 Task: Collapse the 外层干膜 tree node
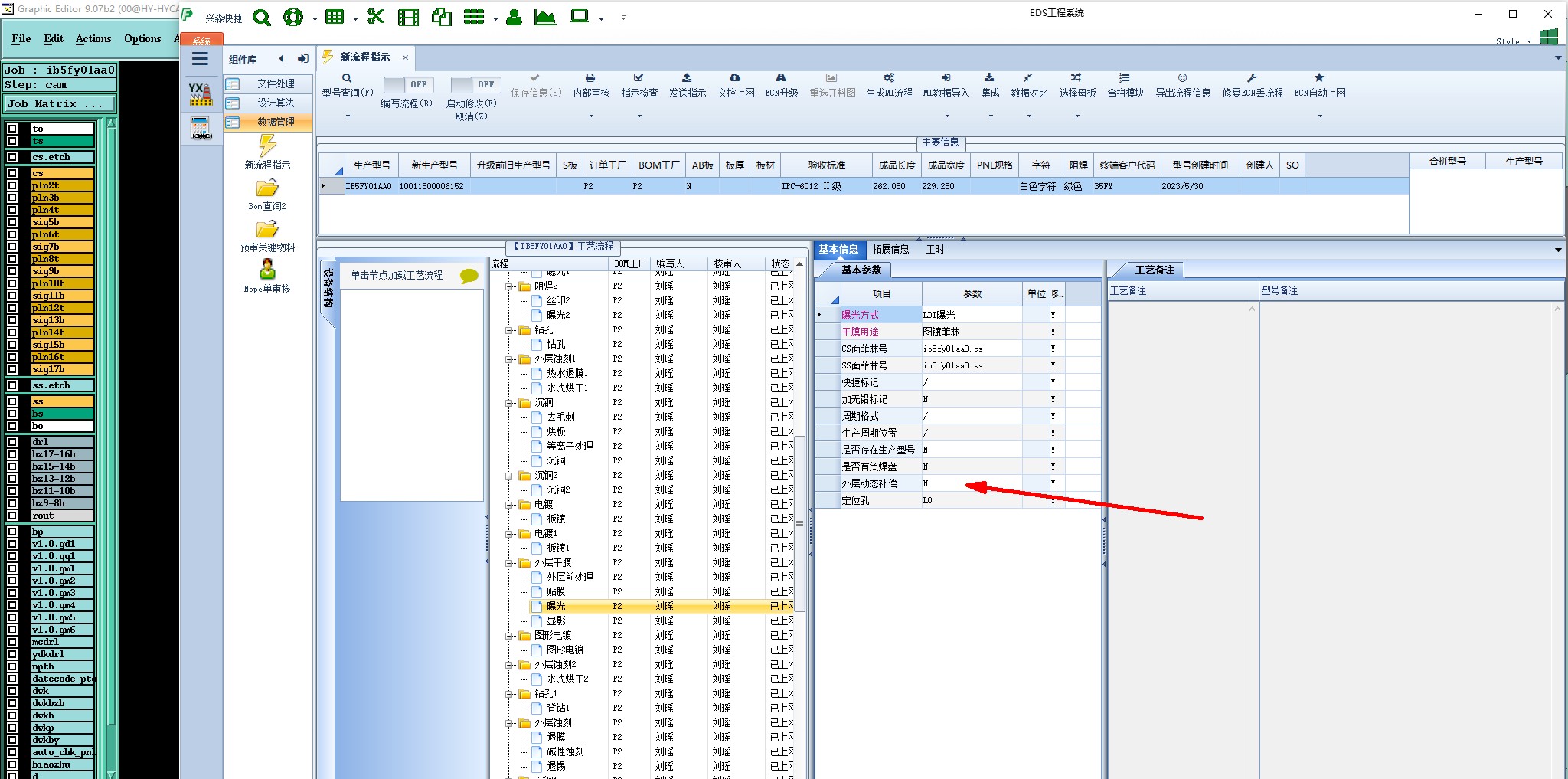pyautogui.click(x=509, y=563)
